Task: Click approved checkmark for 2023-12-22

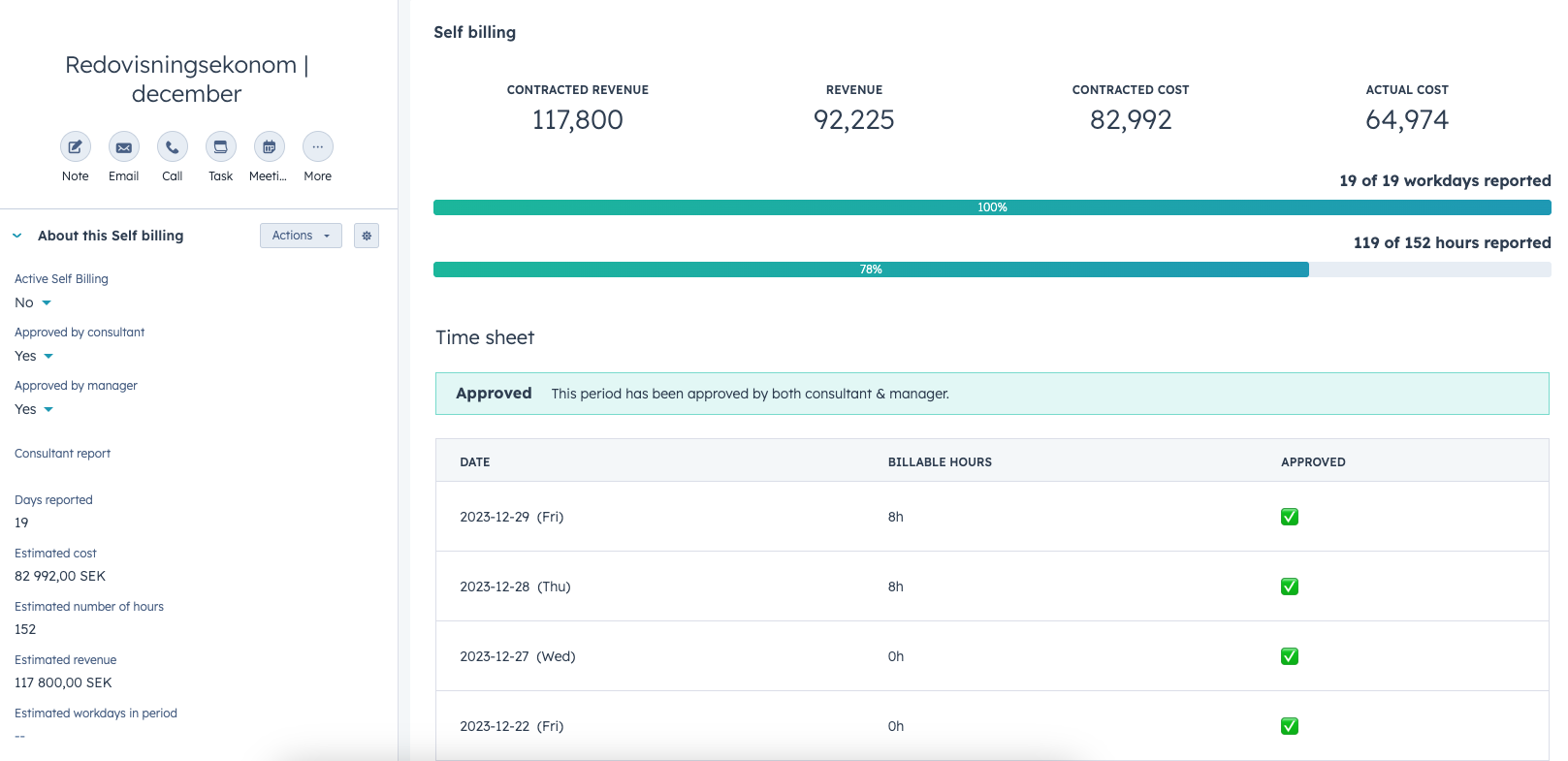Action: tap(1290, 726)
